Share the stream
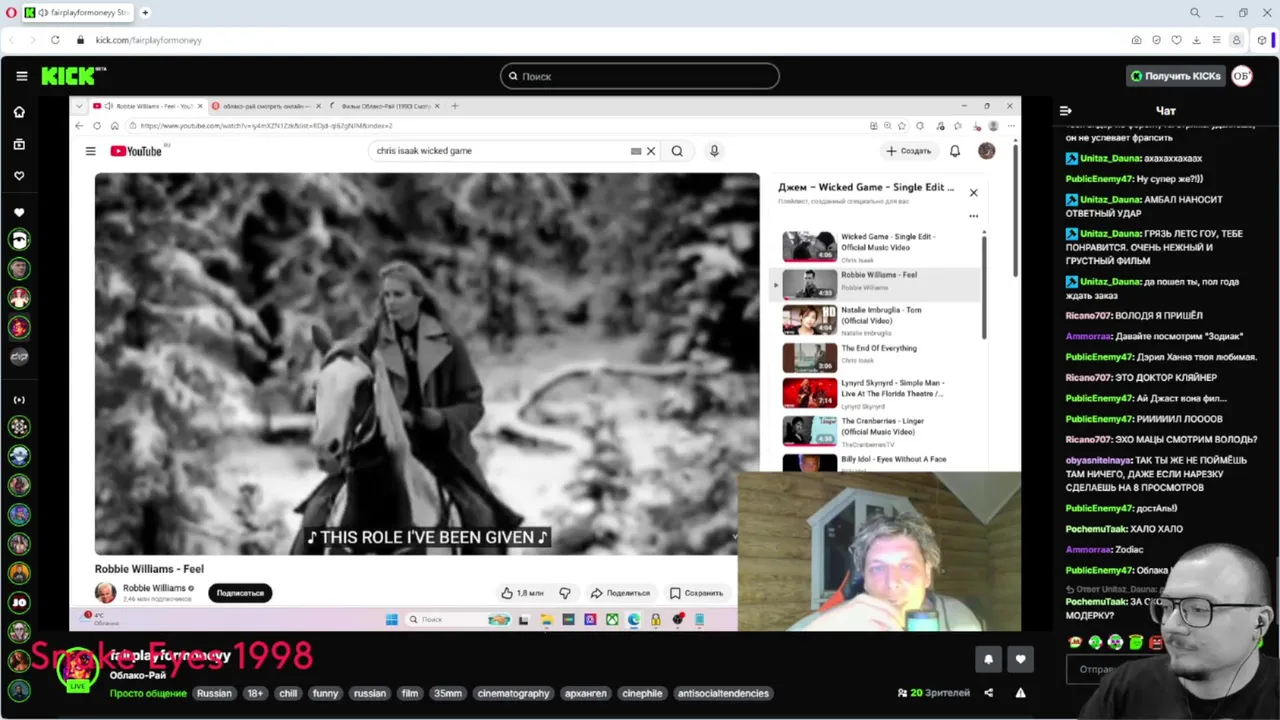The width and height of the screenshot is (1280, 720). click(989, 693)
